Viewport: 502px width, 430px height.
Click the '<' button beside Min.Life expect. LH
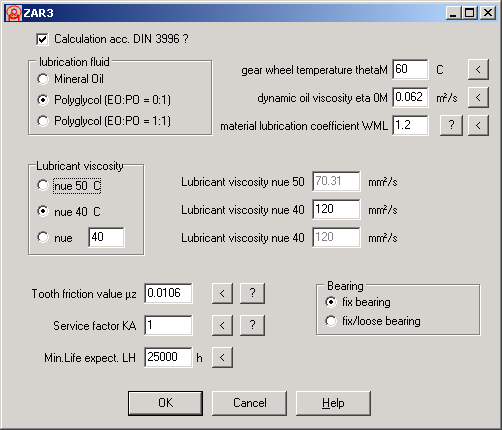(x=222, y=357)
